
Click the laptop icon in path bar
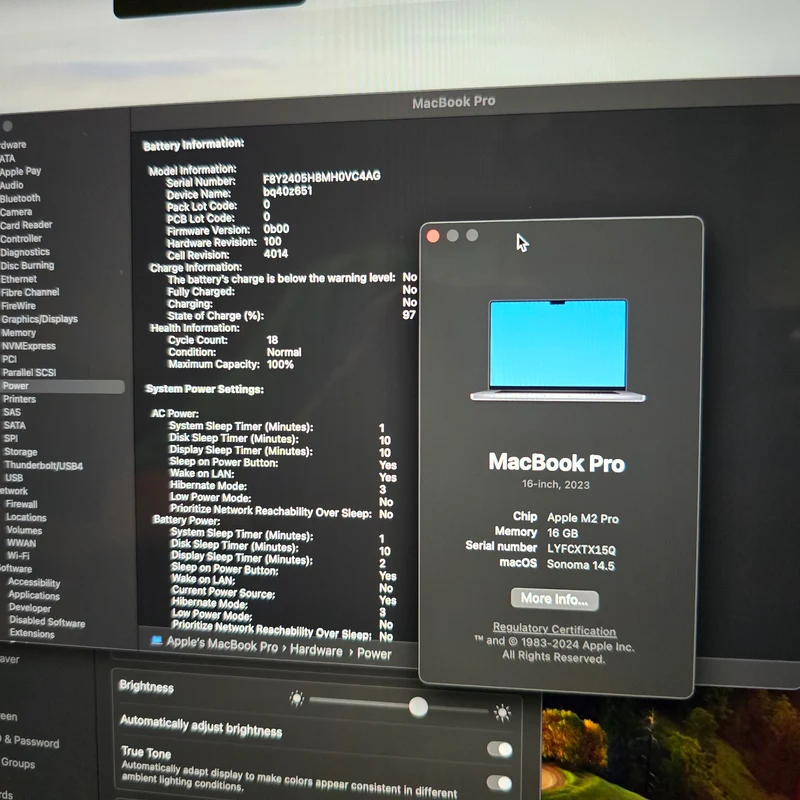pyautogui.click(x=157, y=640)
